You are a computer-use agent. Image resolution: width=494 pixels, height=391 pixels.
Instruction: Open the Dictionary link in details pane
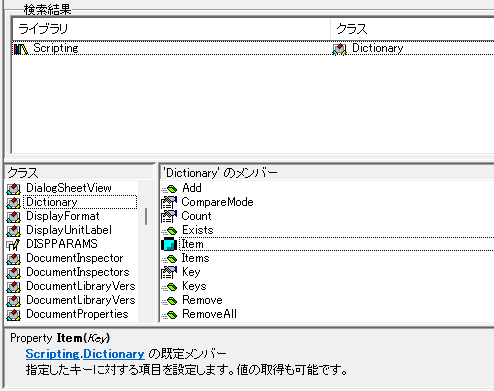pos(114,354)
